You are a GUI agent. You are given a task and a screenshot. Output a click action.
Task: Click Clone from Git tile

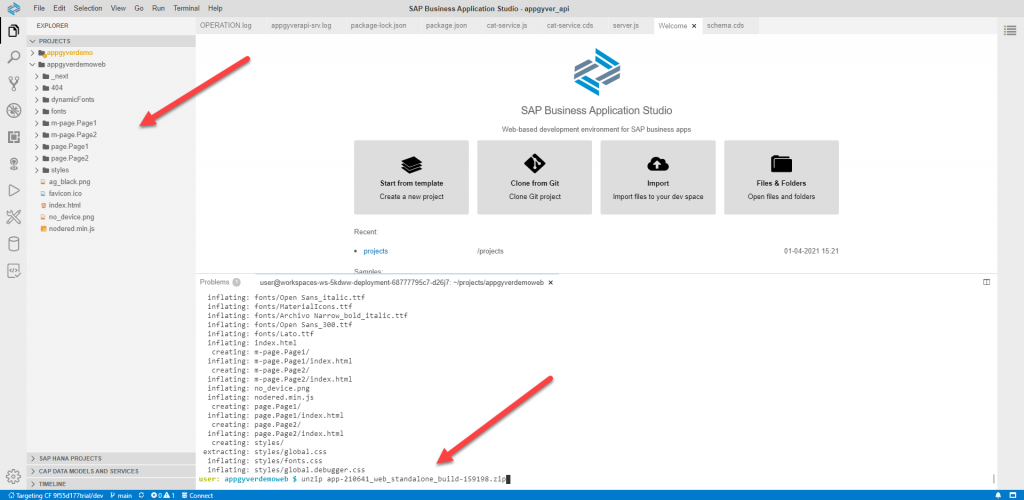tap(534, 177)
